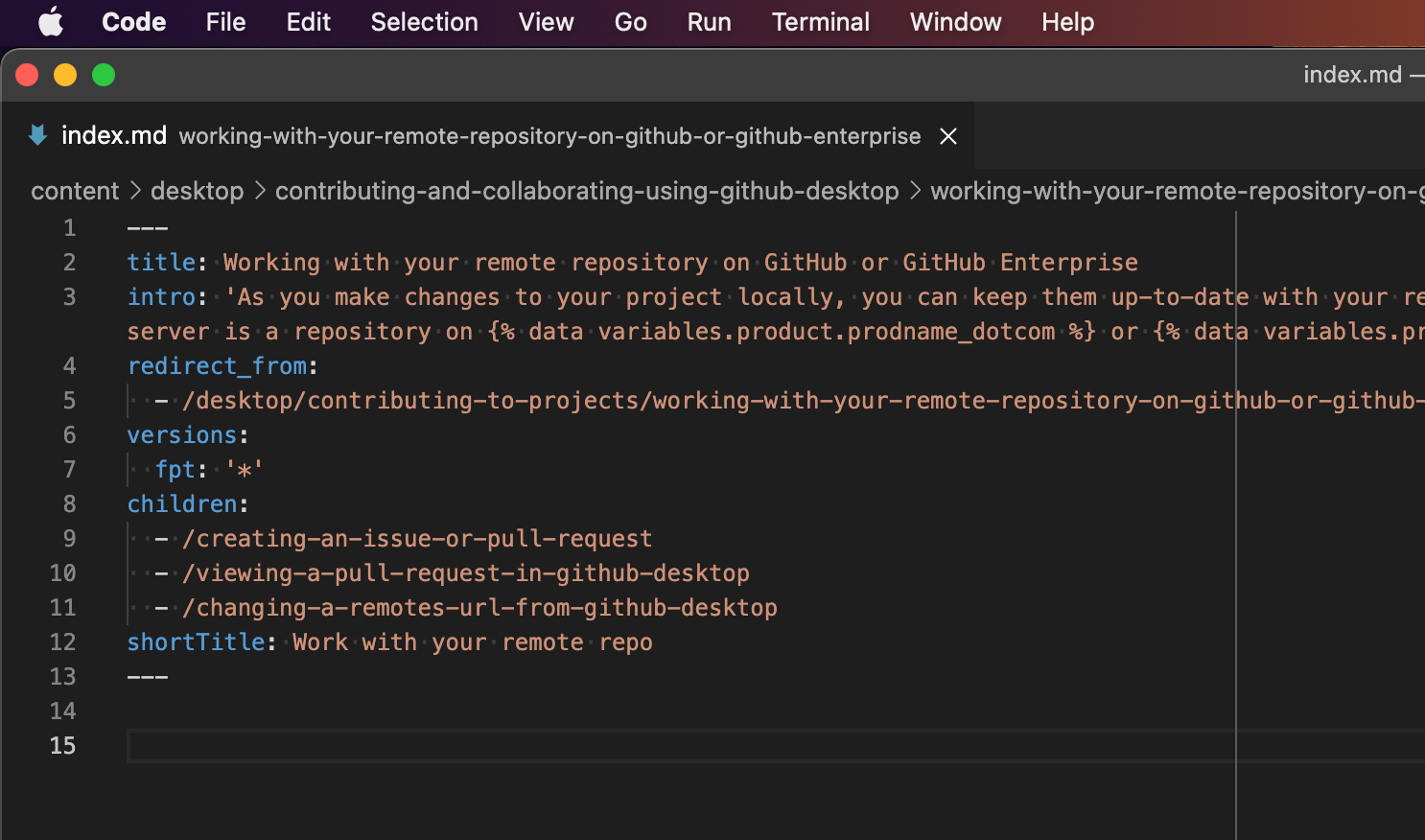Click the 'intro' key on line 3
The width and height of the screenshot is (1425, 840).
click(x=161, y=297)
